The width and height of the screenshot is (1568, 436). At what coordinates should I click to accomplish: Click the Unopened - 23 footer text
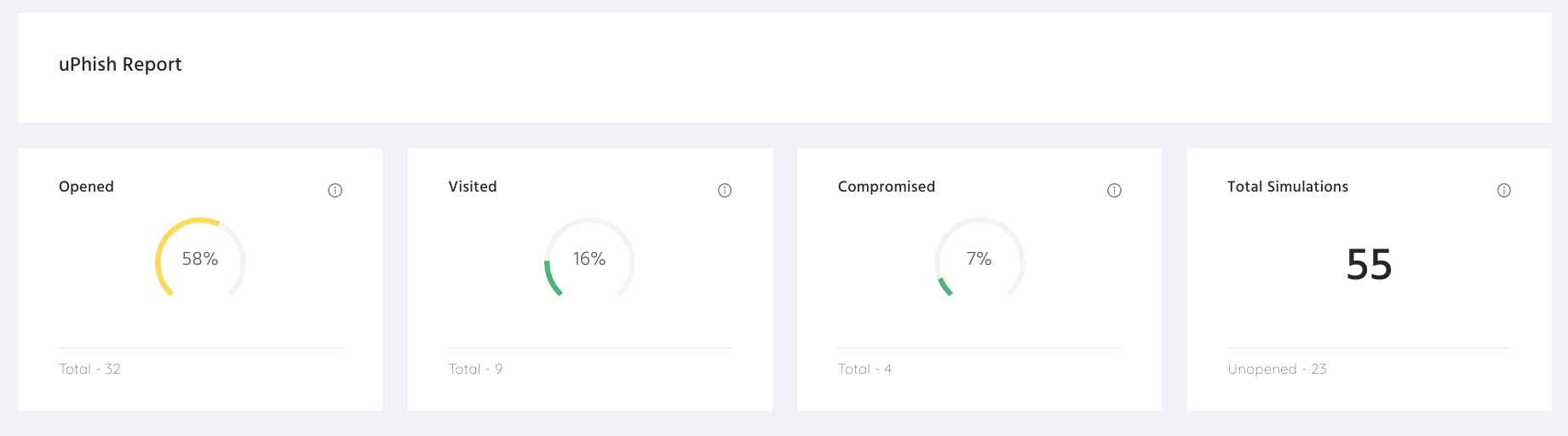[x=1277, y=369]
